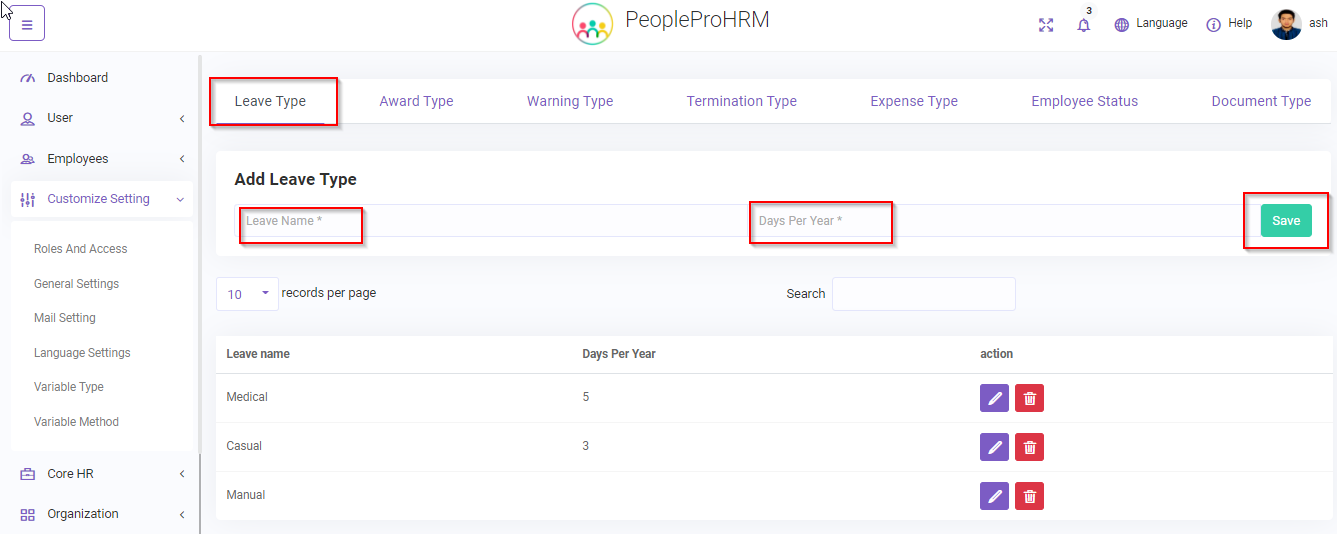Open the Roles And Access link
Screen dimensions: 1337x534
click(81, 249)
